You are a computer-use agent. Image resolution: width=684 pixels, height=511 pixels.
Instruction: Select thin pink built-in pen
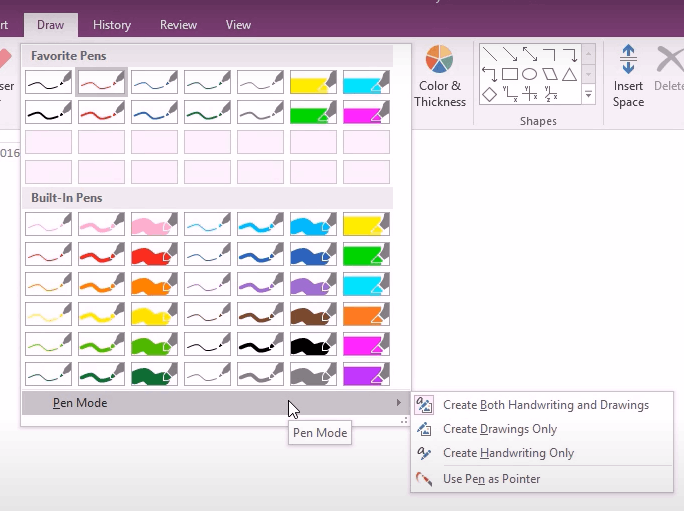click(x=48, y=224)
